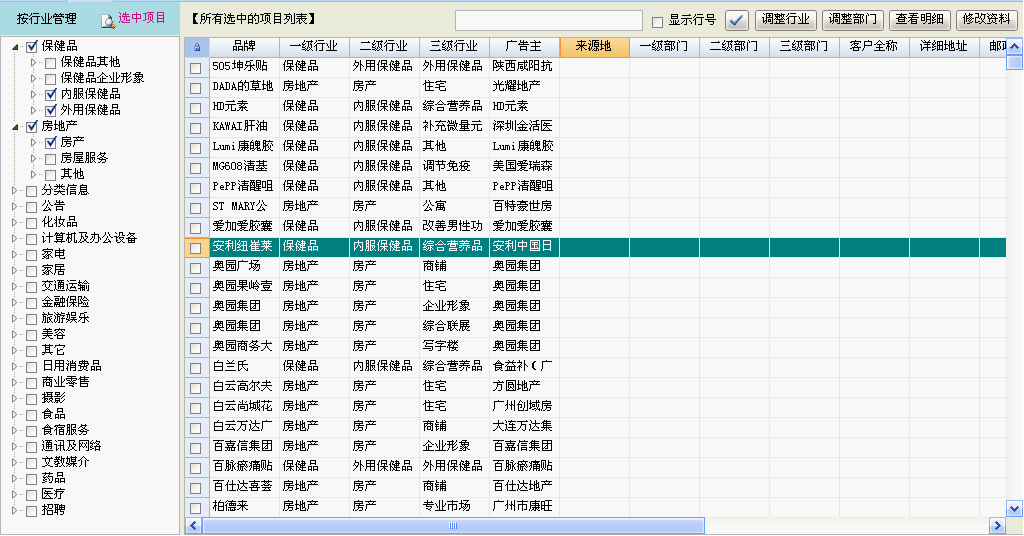Sort by the 广告主 column header

click(524, 47)
